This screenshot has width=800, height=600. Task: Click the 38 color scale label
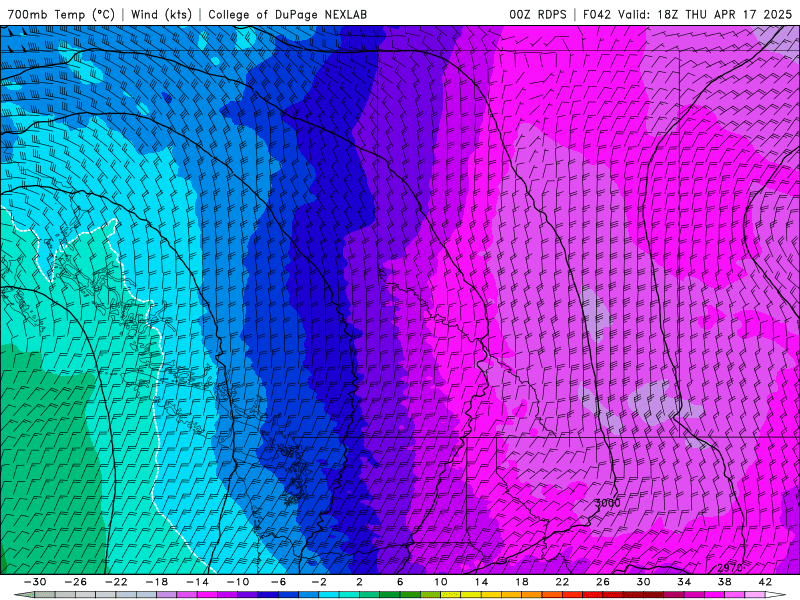click(724, 582)
